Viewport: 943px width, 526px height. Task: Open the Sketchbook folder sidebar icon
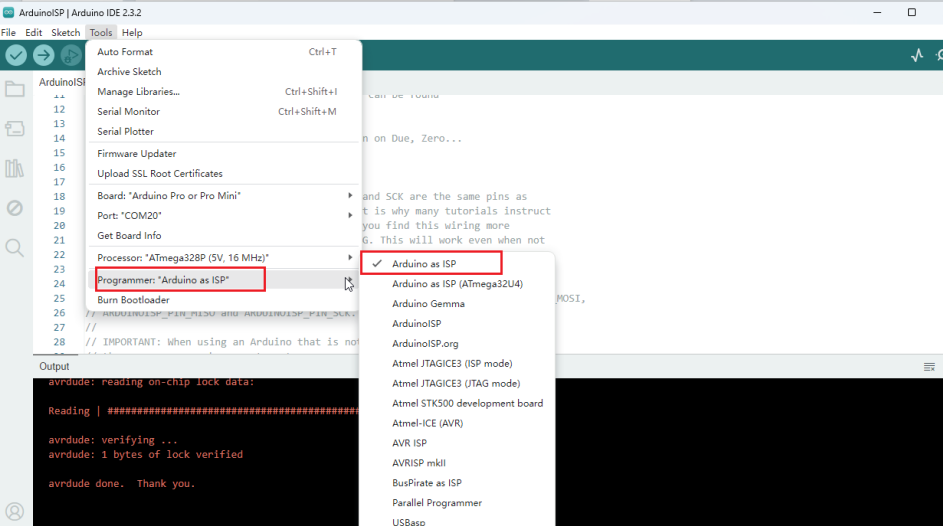coord(15,90)
